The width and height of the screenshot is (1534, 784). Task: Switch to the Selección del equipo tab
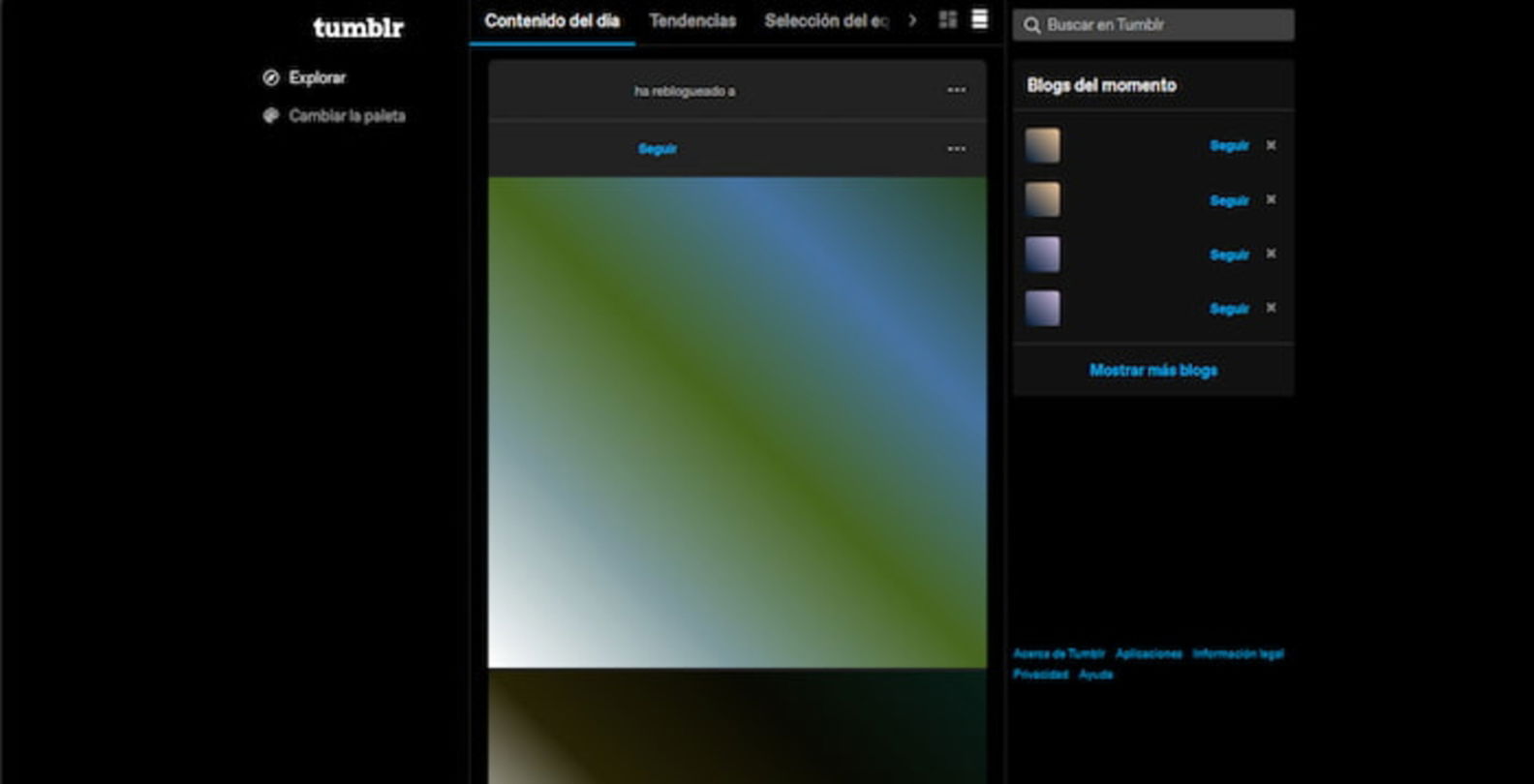826,21
